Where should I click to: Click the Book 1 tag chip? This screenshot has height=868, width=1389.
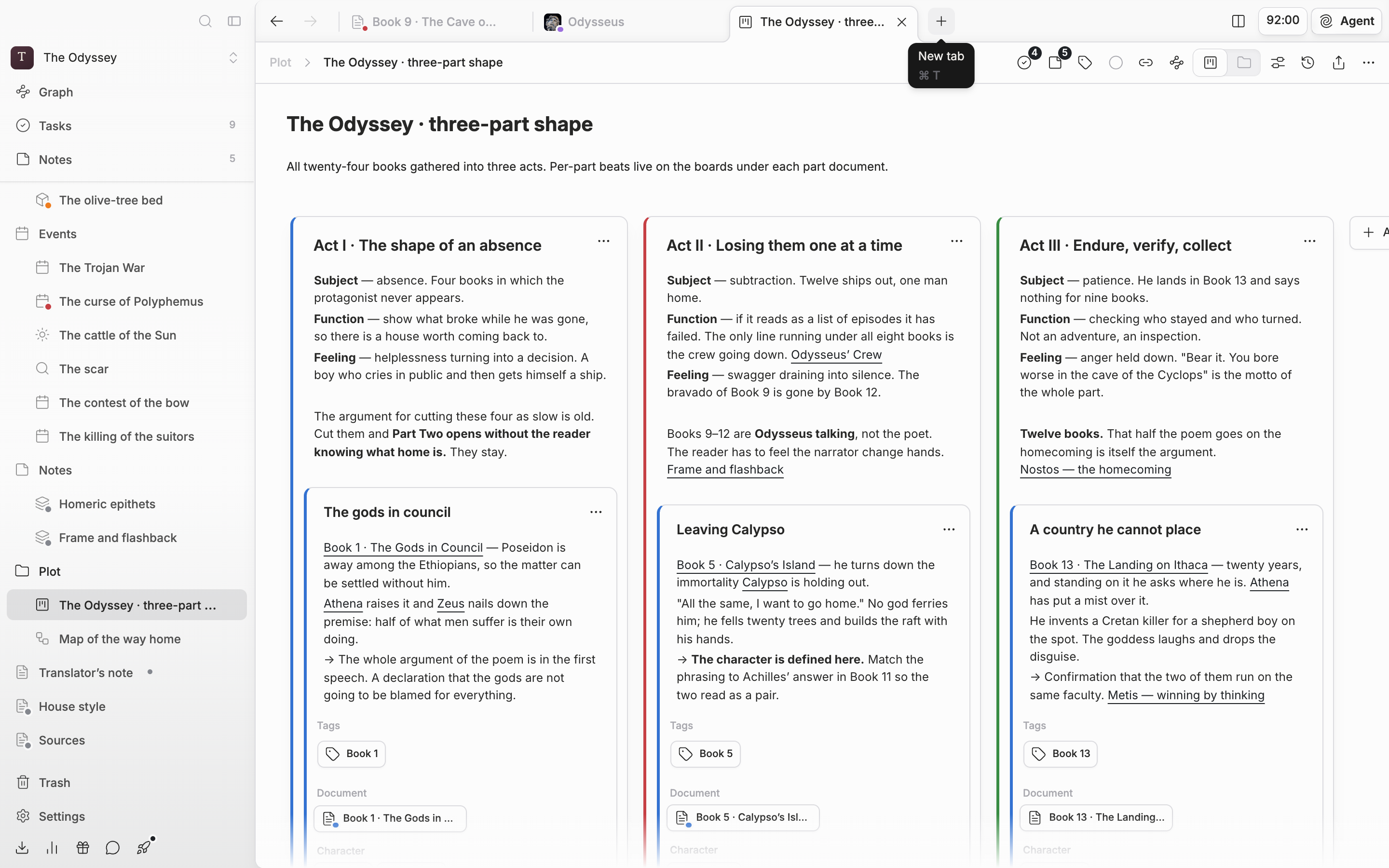[351, 754]
